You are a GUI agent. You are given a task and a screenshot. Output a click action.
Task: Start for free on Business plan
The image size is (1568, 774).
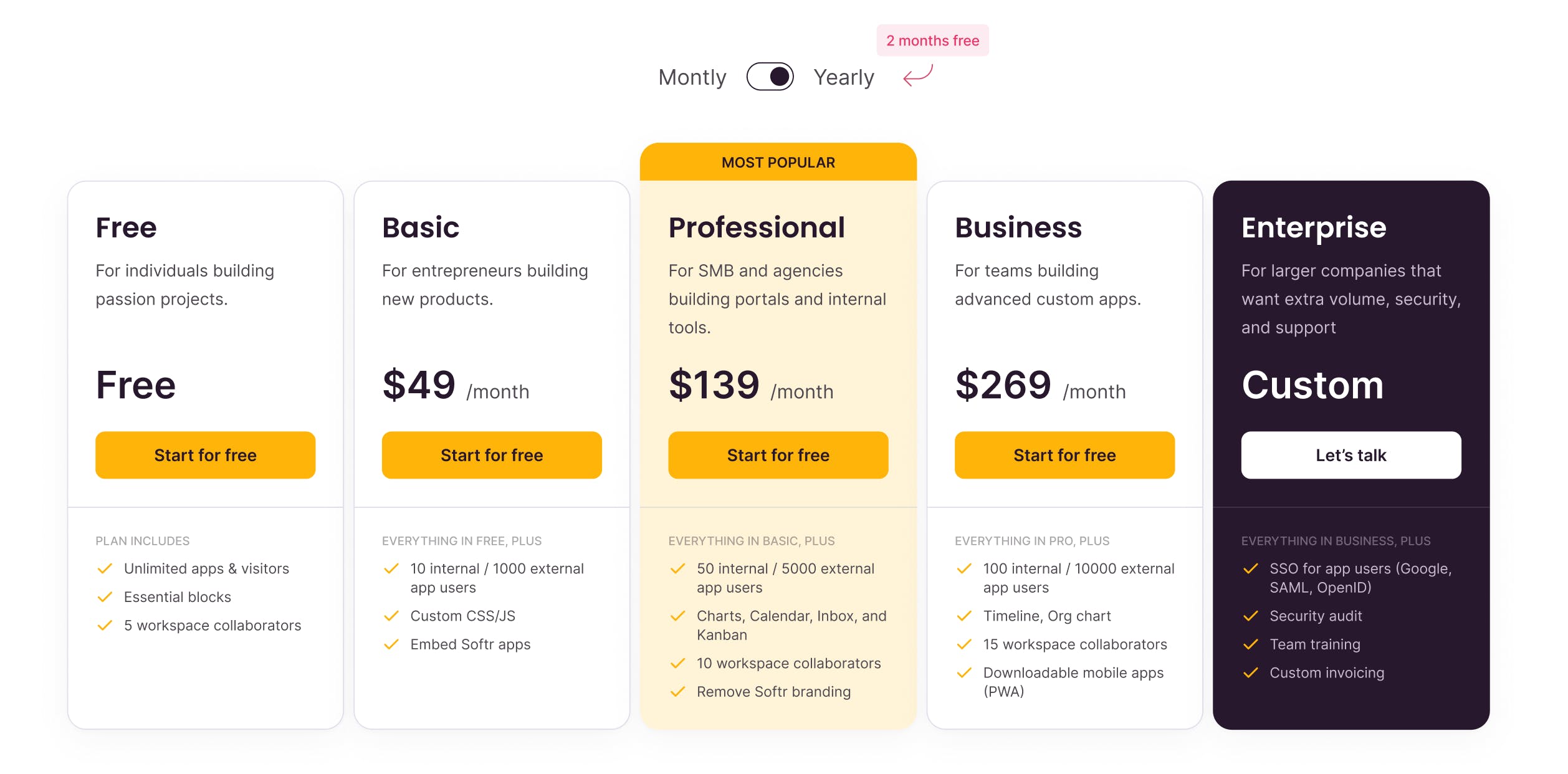tap(1064, 455)
